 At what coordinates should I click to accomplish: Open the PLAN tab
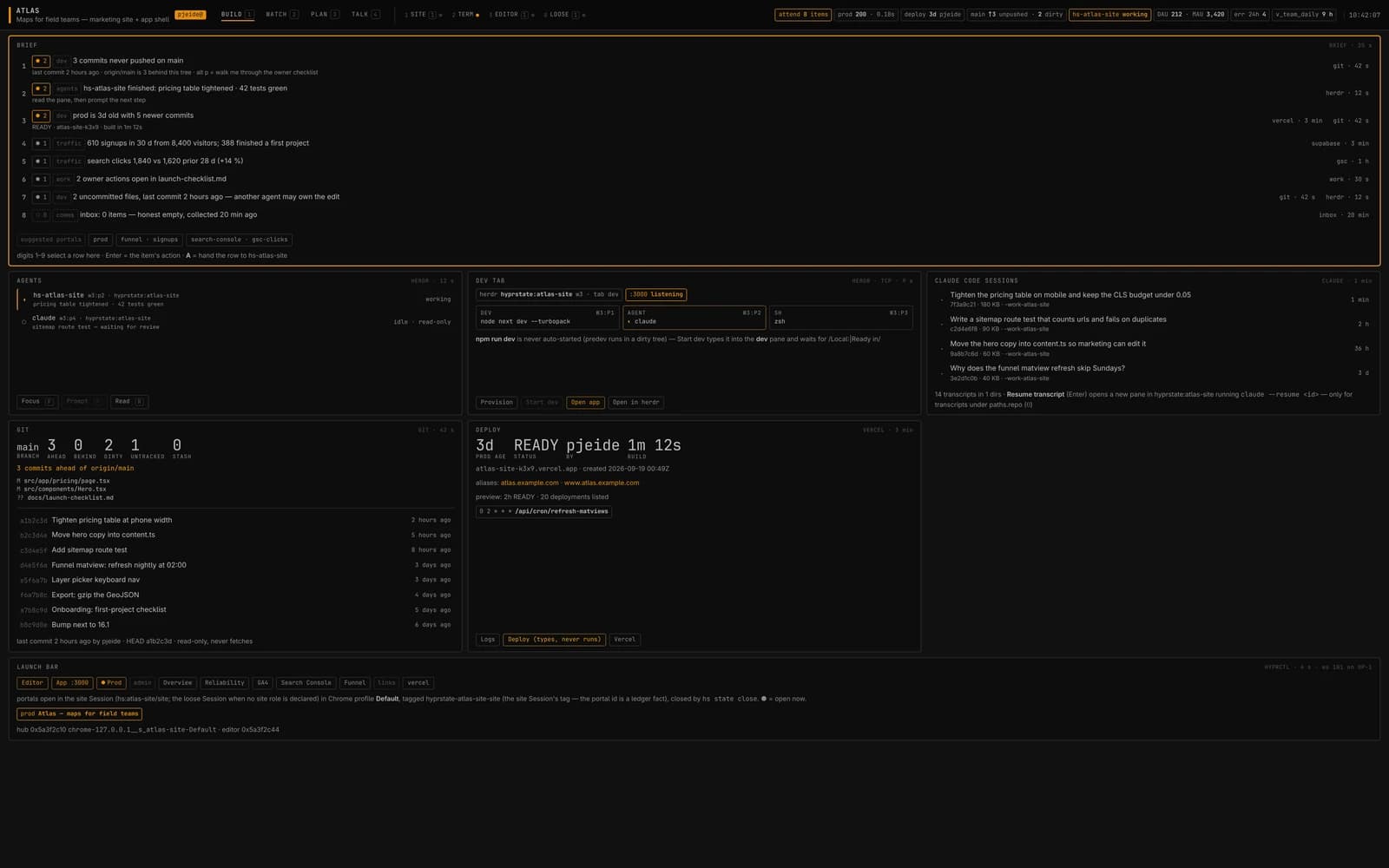pyautogui.click(x=325, y=15)
